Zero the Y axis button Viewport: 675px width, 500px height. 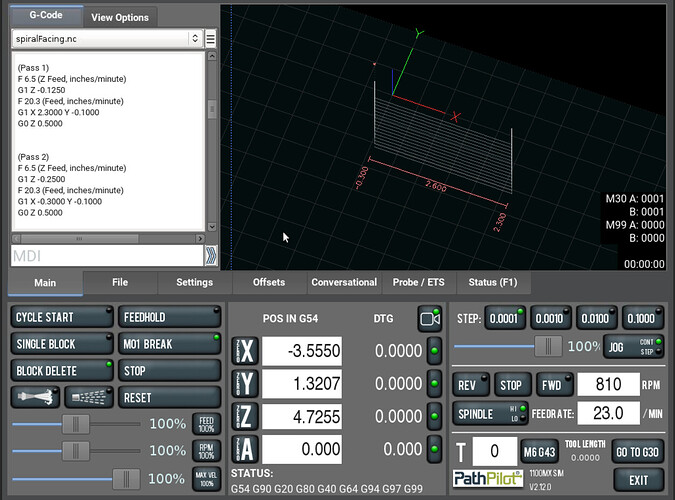click(245, 384)
